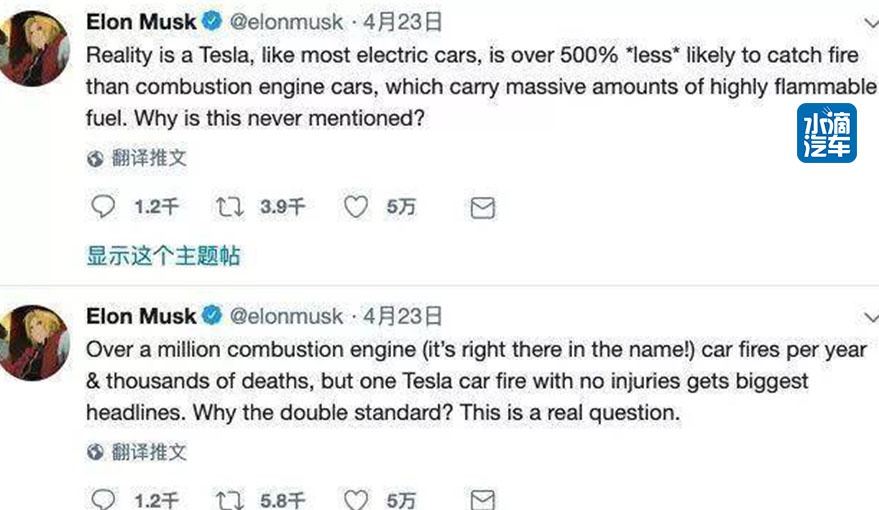Retweet the first tweet with 3.9千 retweets
This screenshot has height=510, width=879.
pyautogui.click(x=228, y=207)
